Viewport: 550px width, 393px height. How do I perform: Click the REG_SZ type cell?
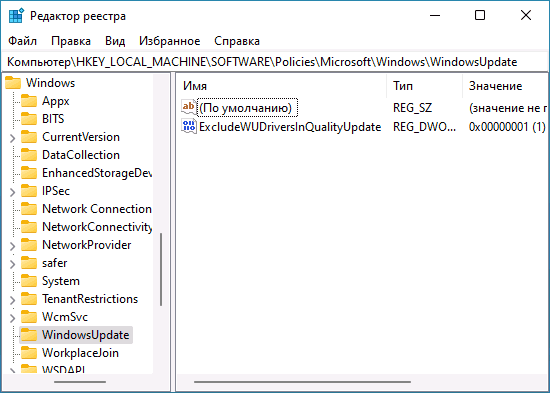(412, 108)
